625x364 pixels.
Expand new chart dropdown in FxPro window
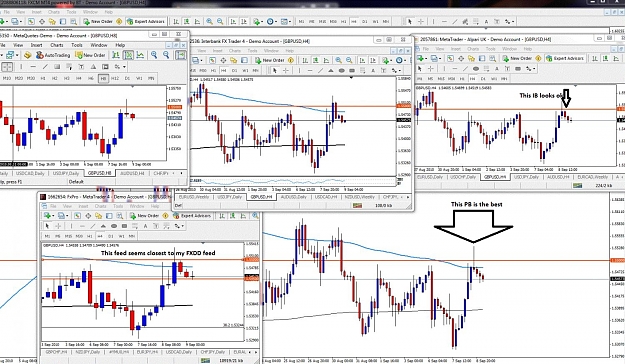pos(53,216)
